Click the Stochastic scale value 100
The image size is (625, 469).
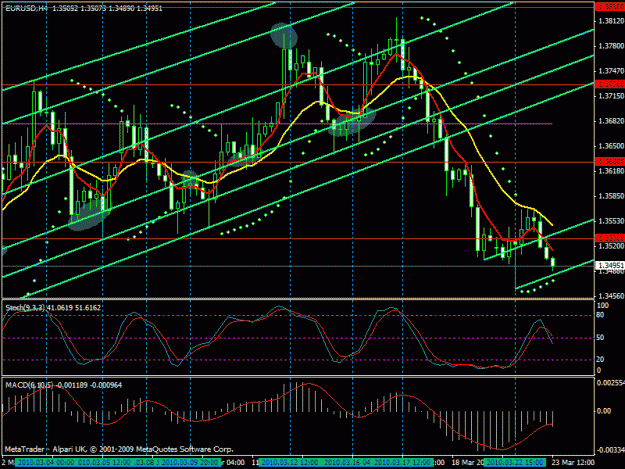[x=602, y=305]
